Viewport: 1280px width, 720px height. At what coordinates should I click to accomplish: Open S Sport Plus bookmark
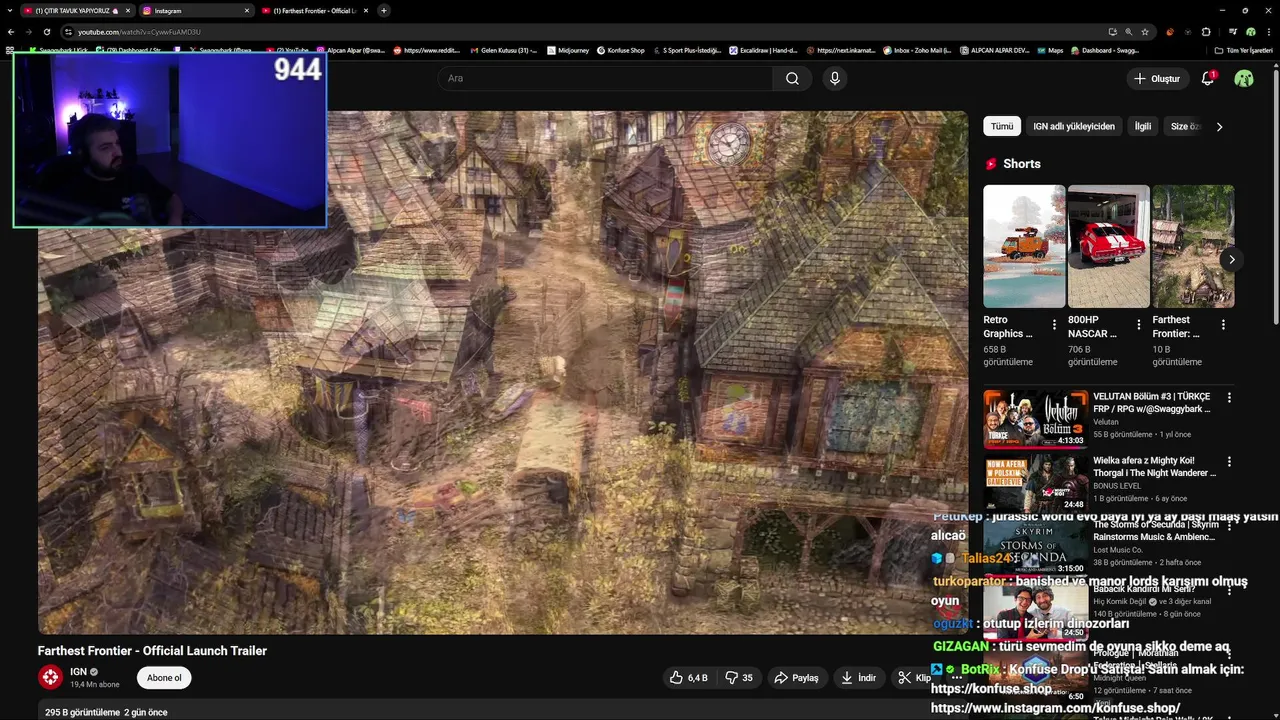coord(687,50)
